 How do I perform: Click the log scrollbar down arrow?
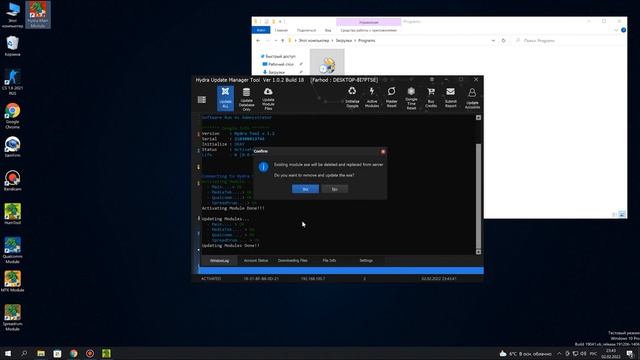(478, 252)
